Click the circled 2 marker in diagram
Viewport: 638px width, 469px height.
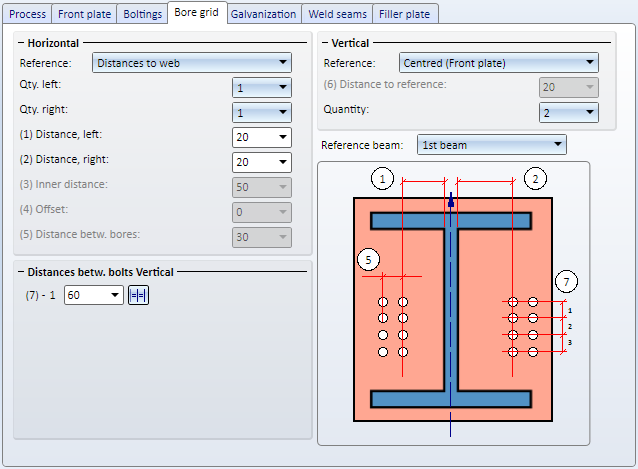tap(535, 179)
